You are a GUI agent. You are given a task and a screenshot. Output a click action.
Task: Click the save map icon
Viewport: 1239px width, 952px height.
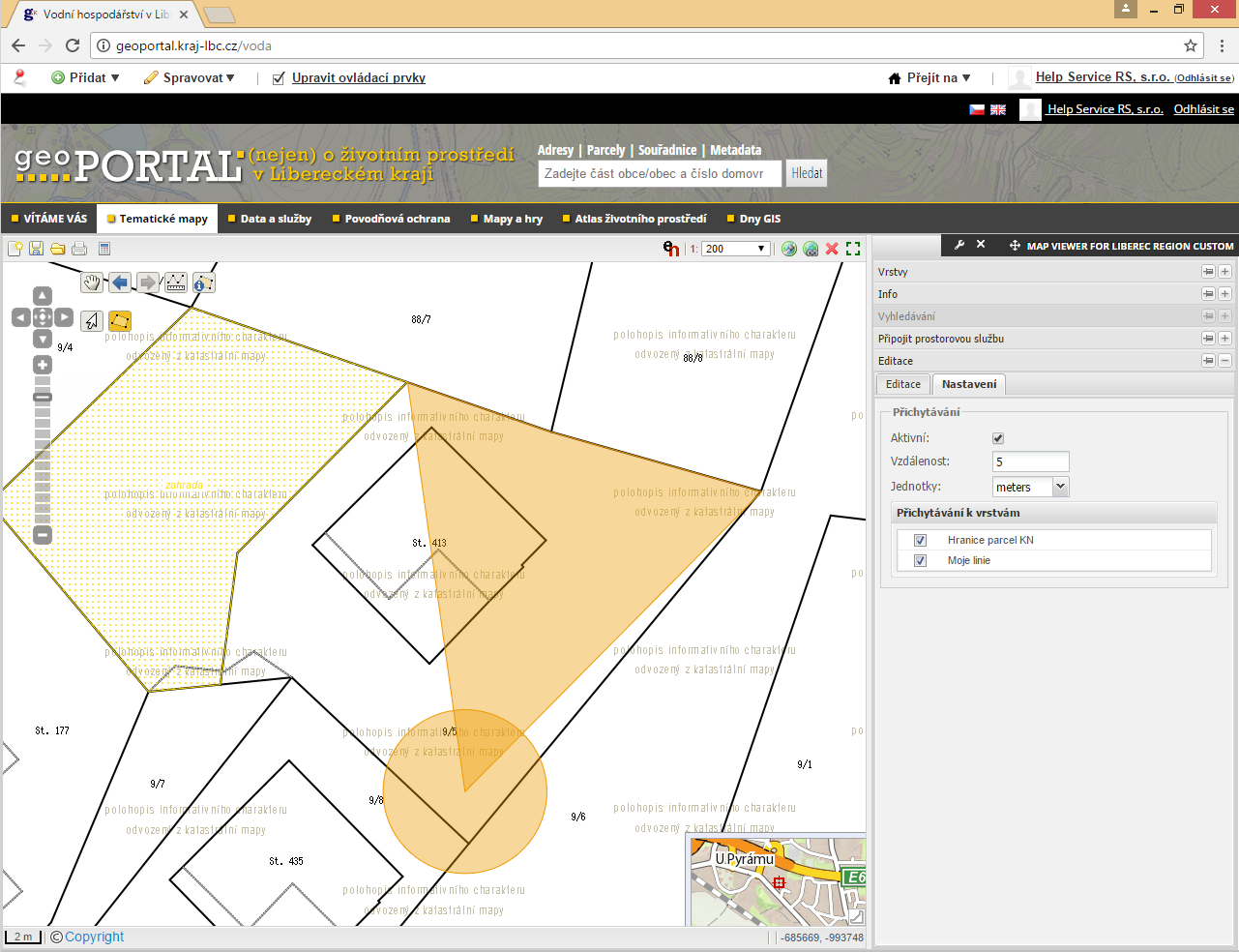click(36, 249)
